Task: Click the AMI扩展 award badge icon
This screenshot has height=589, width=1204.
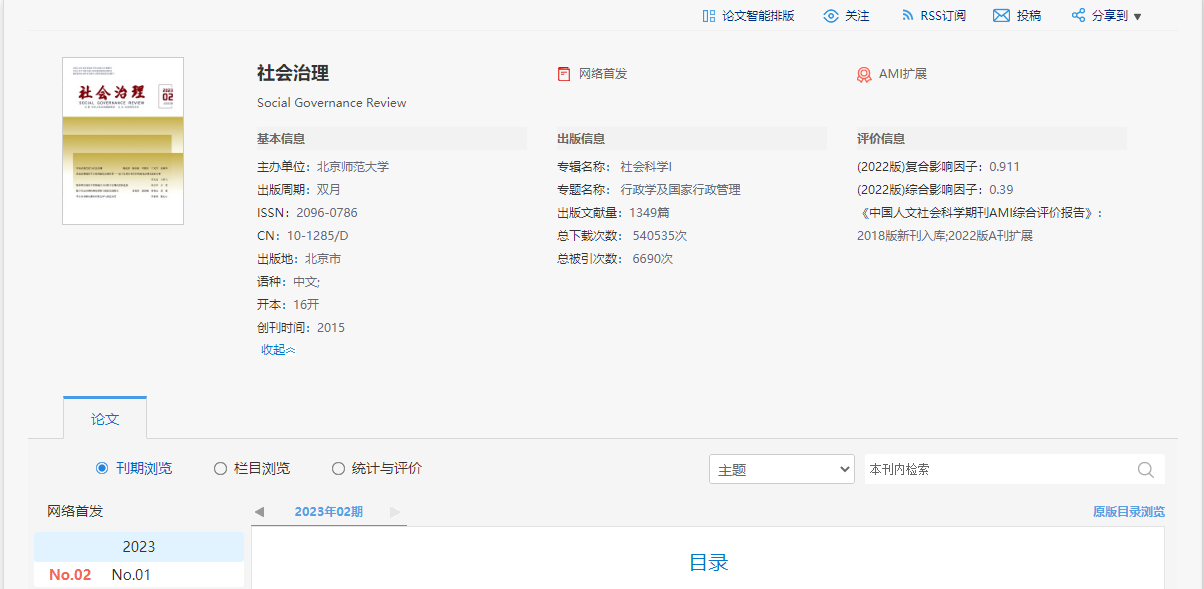Action: tap(864, 74)
